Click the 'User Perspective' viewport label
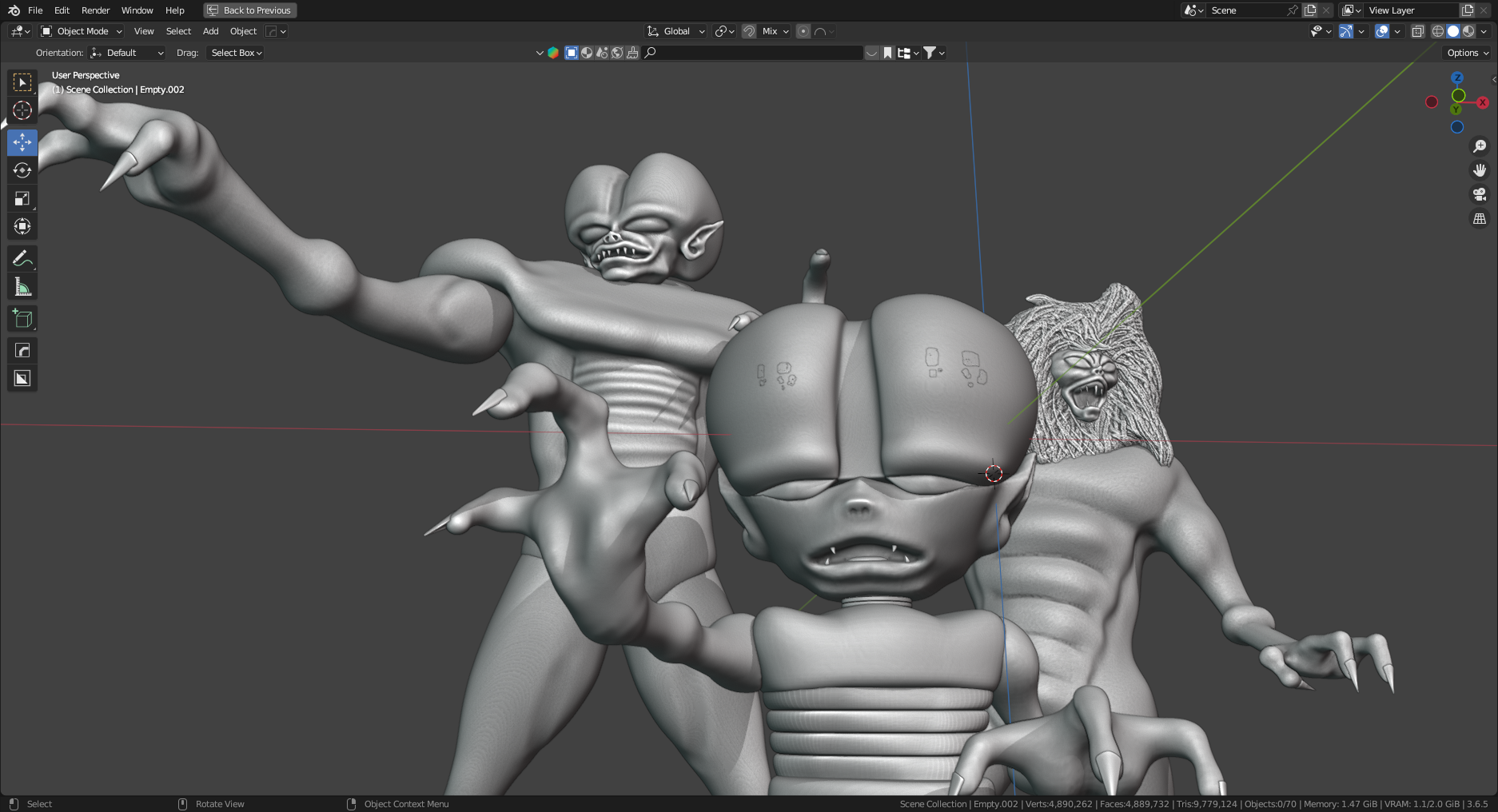Screen dimensions: 1498x812 click(86, 75)
